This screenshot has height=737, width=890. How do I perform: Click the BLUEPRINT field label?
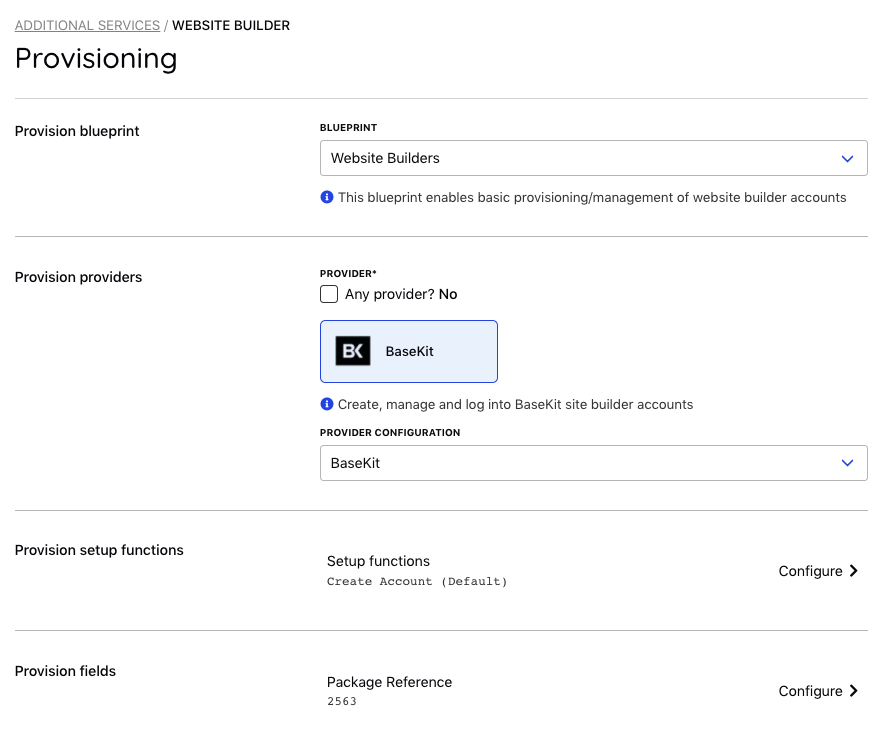pos(349,128)
